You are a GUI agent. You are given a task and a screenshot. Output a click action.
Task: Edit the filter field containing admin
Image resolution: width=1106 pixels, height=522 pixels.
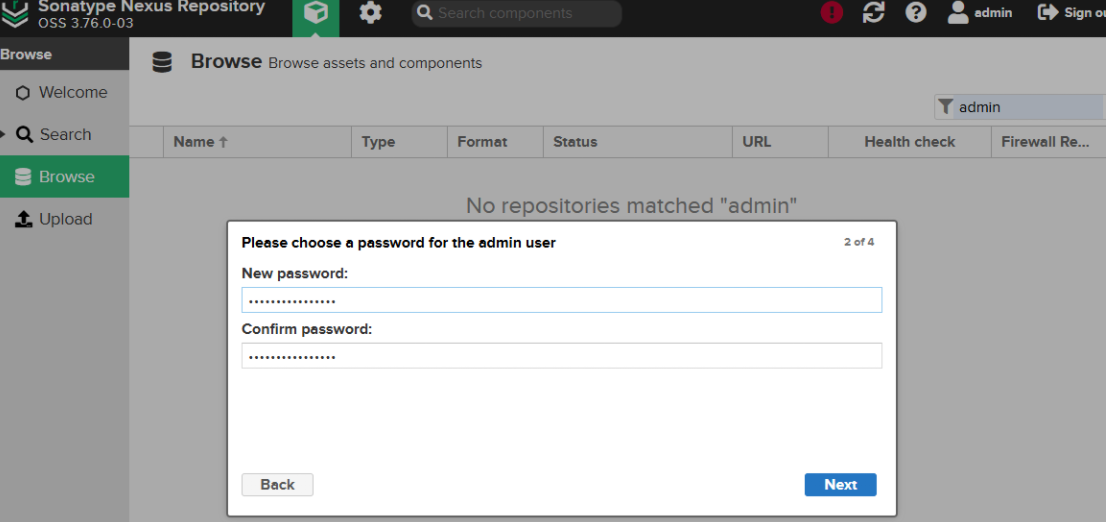pyautogui.click(x=1028, y=107)
